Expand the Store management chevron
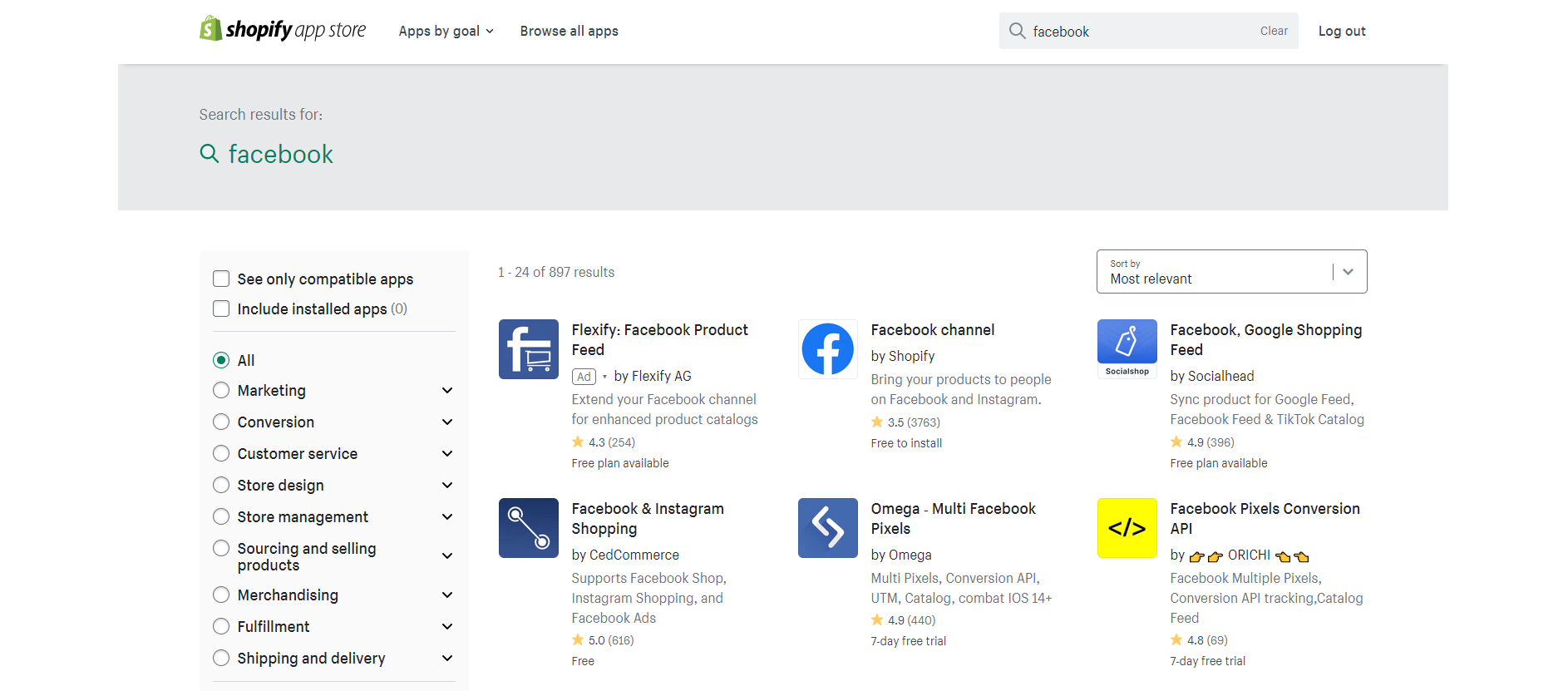Viewport: 1568px width, 691px height. (447, 516)
